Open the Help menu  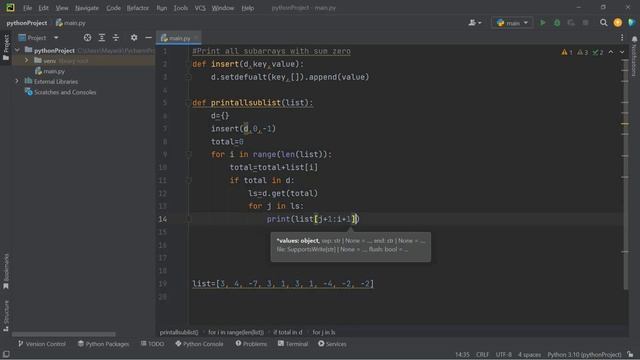[x=247, y=8]
